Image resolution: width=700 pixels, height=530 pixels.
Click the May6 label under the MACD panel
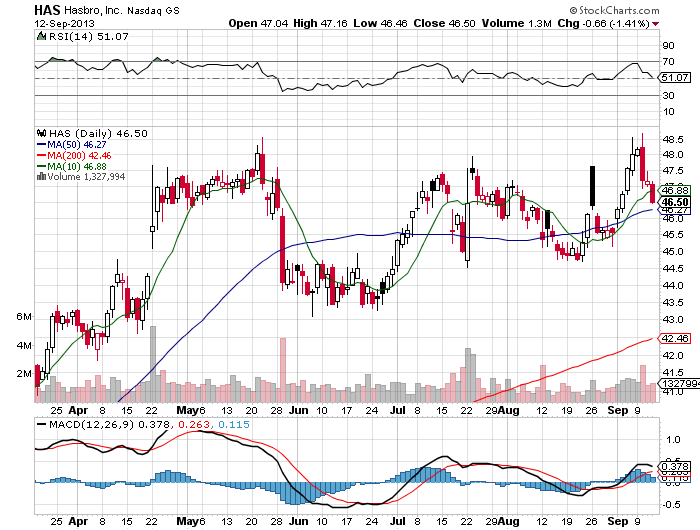(191, 521)
